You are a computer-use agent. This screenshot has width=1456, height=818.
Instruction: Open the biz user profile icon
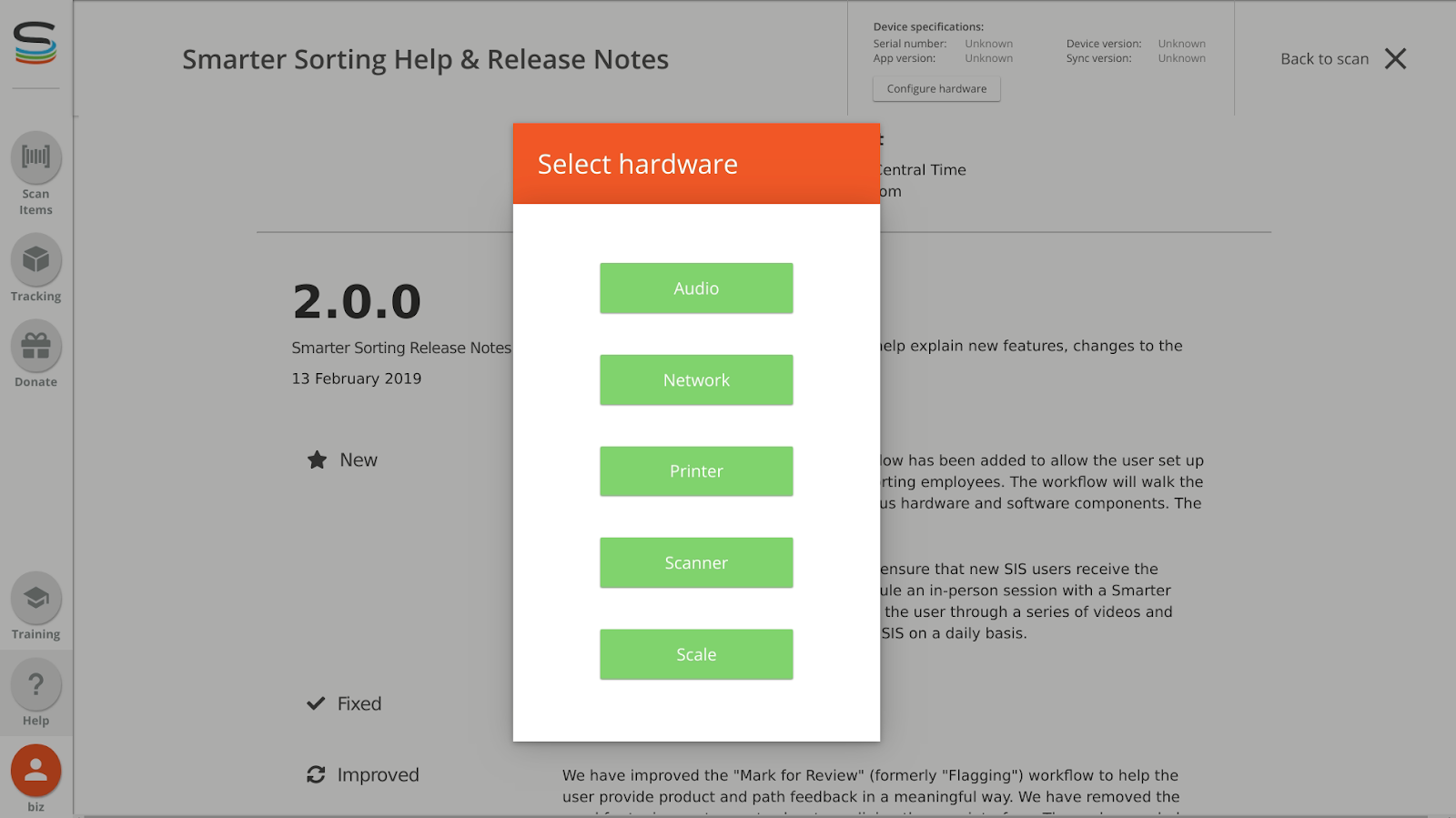pos(35,771)
